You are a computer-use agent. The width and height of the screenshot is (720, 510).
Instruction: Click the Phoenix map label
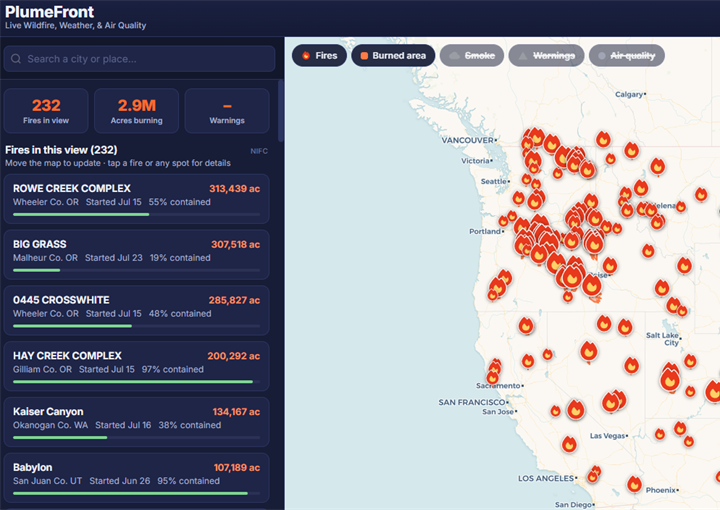pyautogui.click(x=661, y=490)
